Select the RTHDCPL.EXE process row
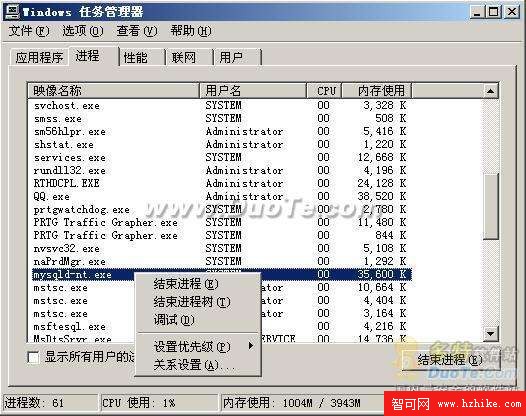 pos(220,184)
